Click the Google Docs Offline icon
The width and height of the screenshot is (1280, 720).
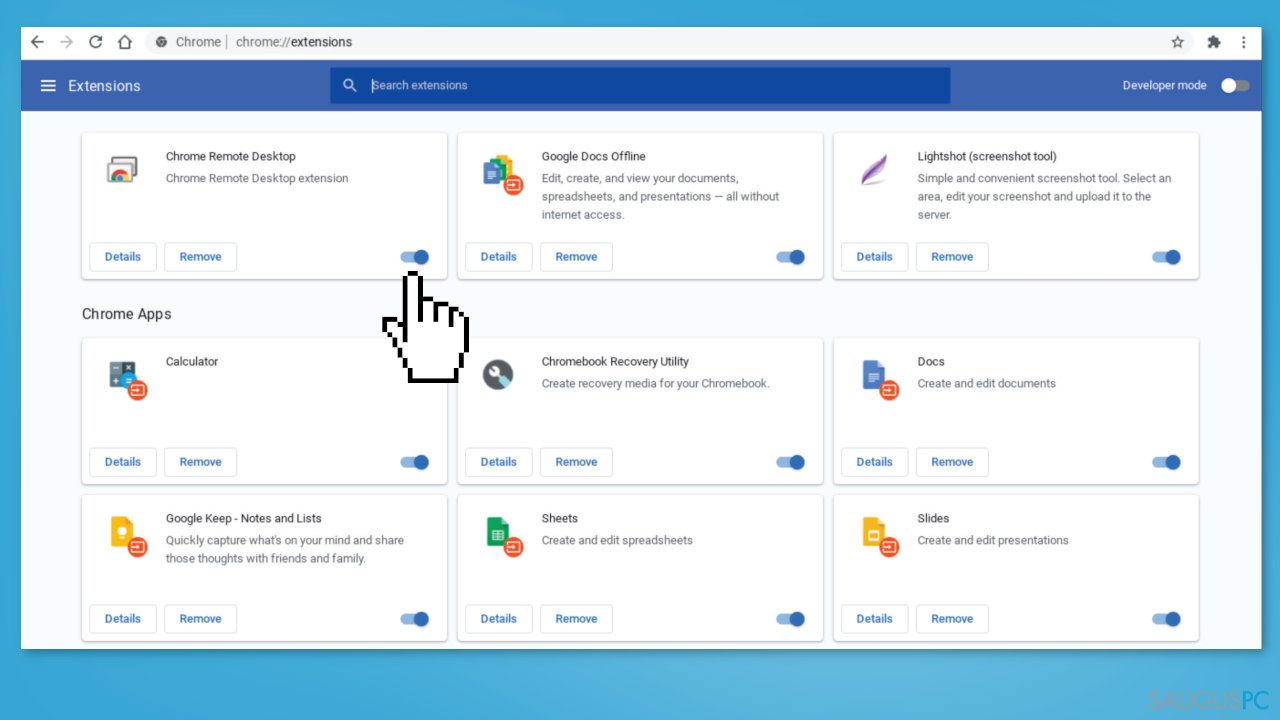click(502, 173)
